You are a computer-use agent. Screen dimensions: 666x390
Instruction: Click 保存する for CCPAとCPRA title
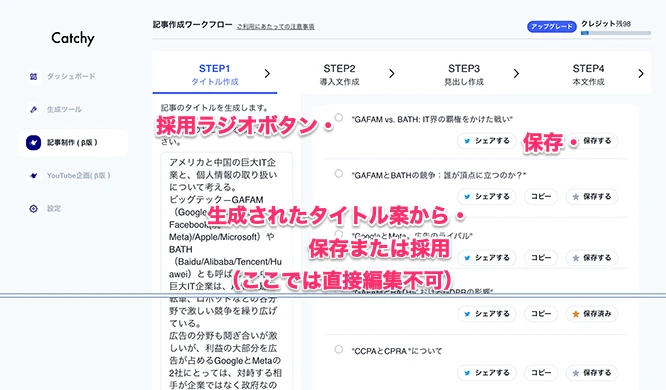click(x=592, y=373)
